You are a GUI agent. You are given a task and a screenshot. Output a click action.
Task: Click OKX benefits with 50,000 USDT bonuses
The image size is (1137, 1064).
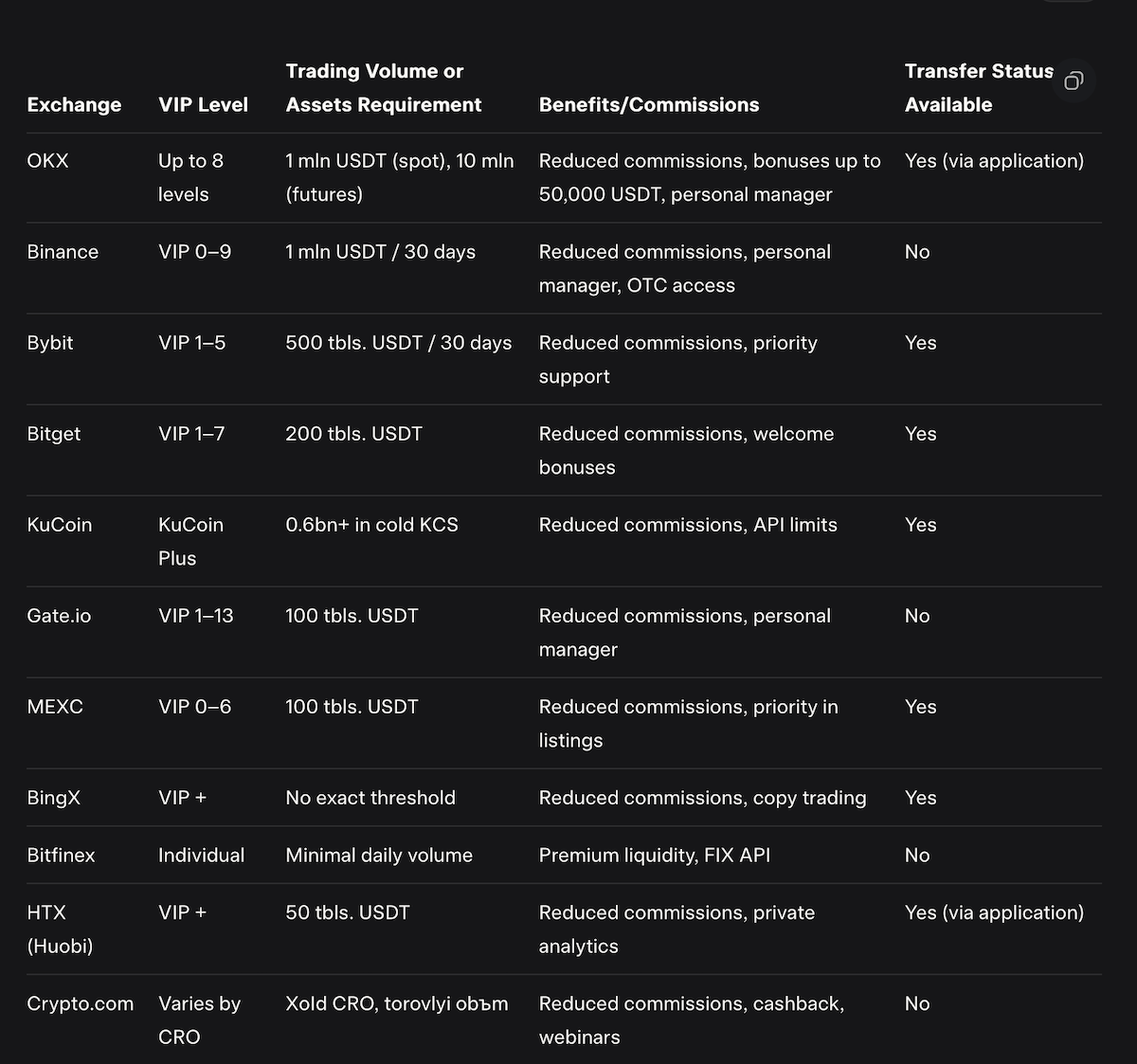pyautogui.click(x=710, y=178)
